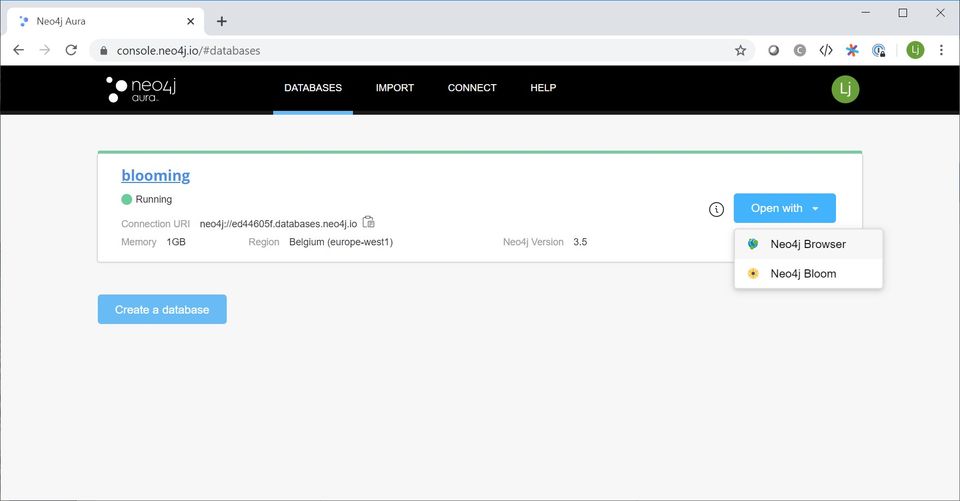The image size is (960, 501).
Task: Open the blooming database link
Action: (156, 176)
